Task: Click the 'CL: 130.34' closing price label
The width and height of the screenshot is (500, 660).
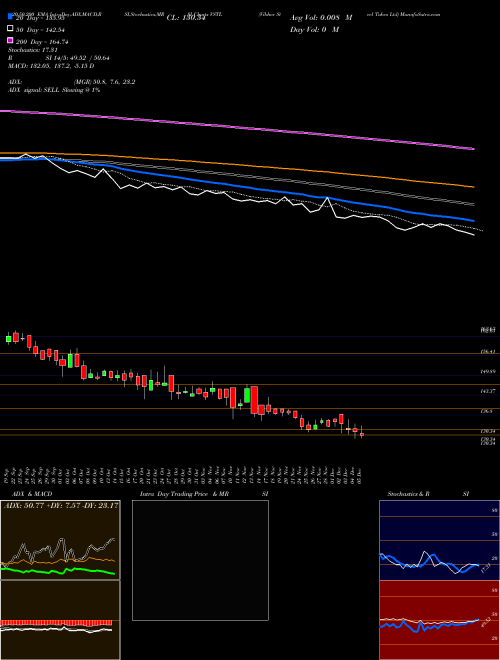Action: [186, 18]
